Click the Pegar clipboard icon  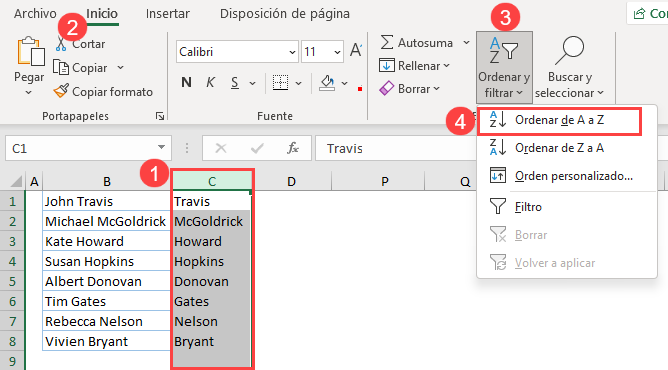click(31, 52)
